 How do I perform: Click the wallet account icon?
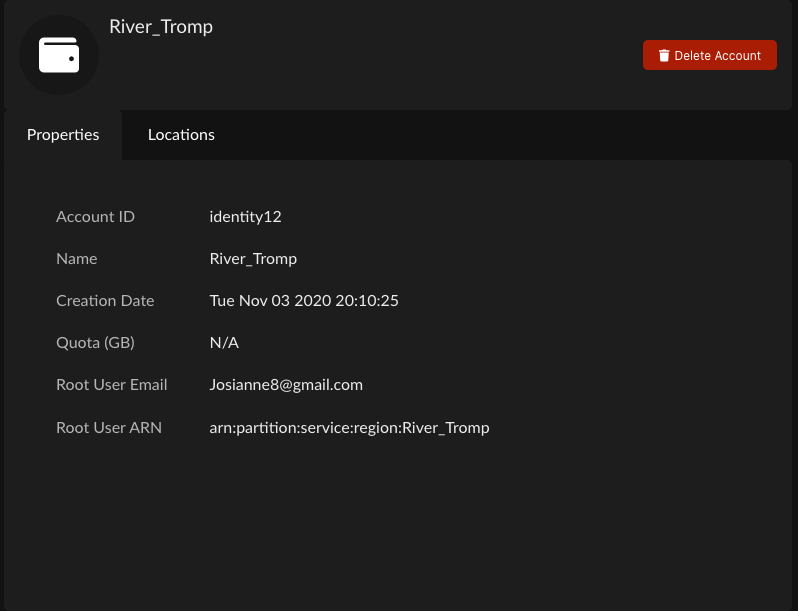[59, 55]
